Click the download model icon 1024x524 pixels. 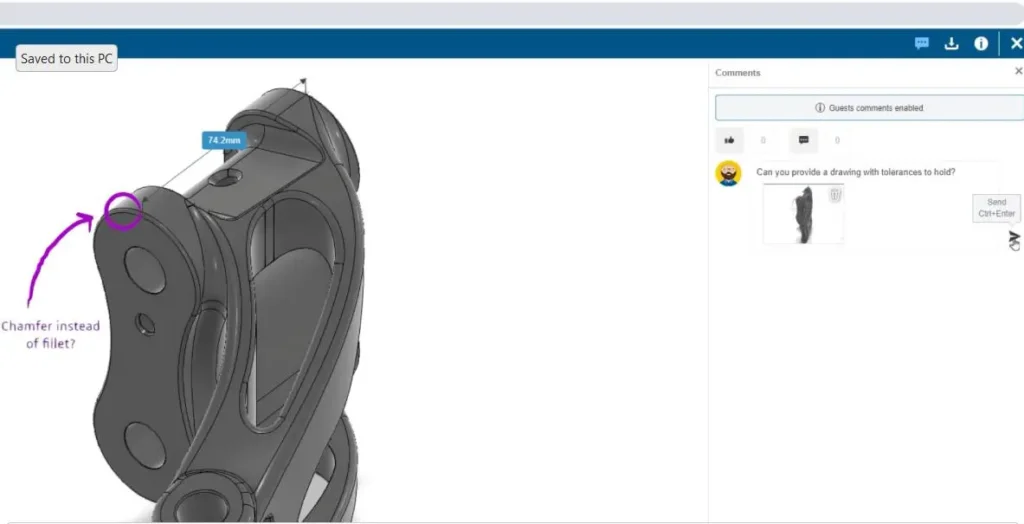(x=952, y=44)
